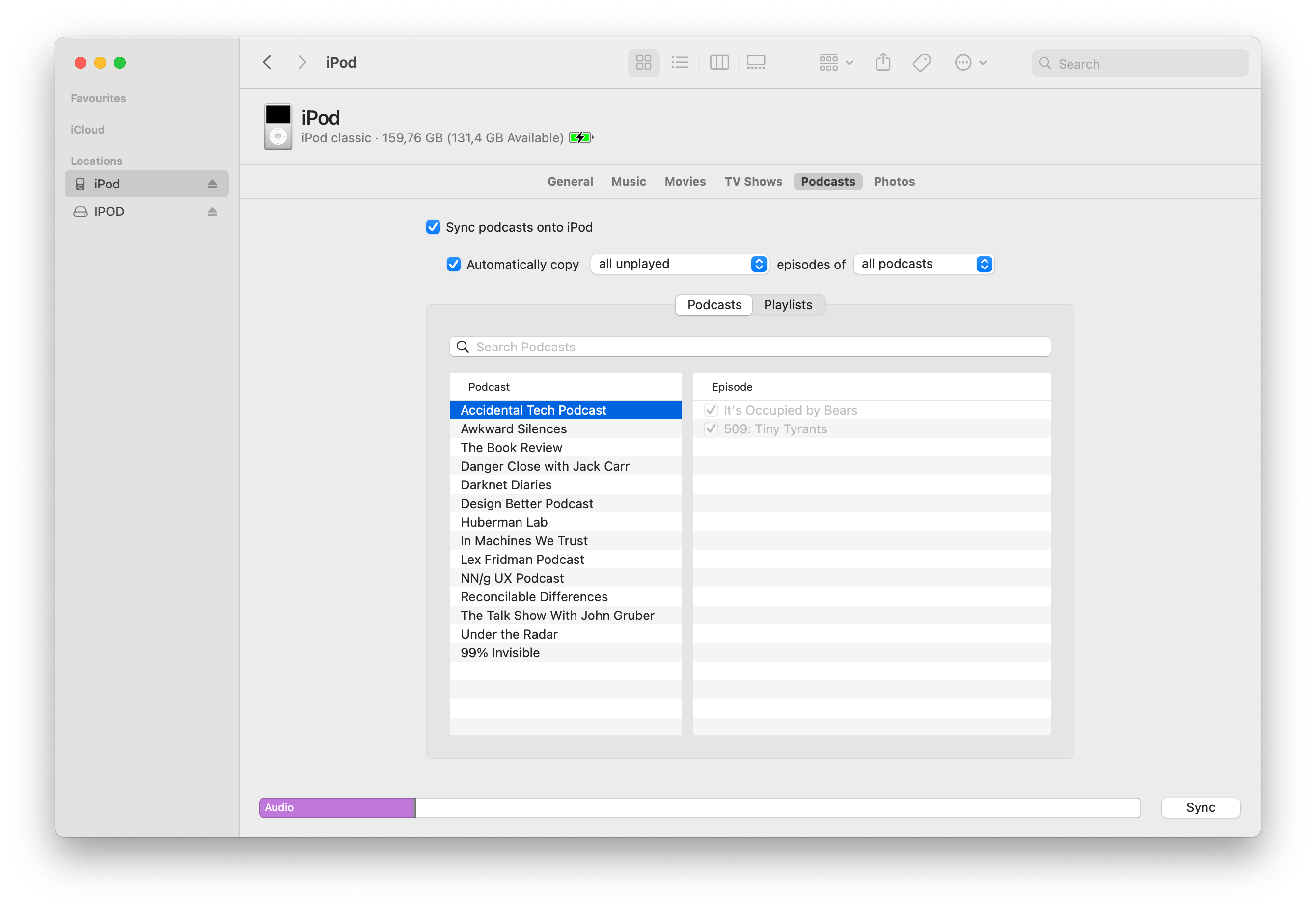This screenshot has height=910, width=1316.
Task: Select 99% Invisible podcast
Action: tap(565, 653)
